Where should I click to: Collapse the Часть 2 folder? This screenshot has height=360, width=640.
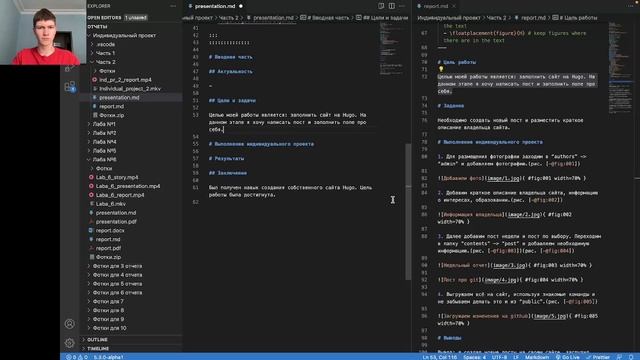click(x=105, y=62)
